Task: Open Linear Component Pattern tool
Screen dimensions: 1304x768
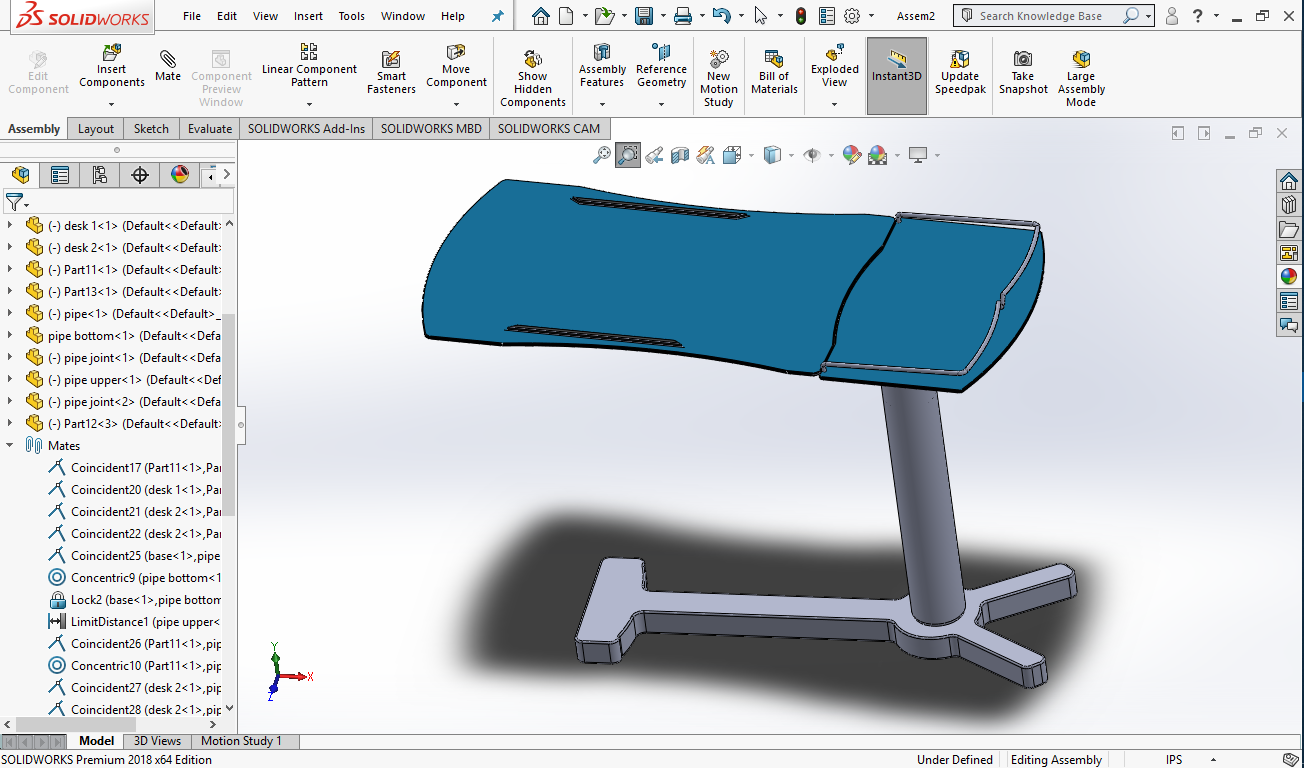Action: [309, 66]
